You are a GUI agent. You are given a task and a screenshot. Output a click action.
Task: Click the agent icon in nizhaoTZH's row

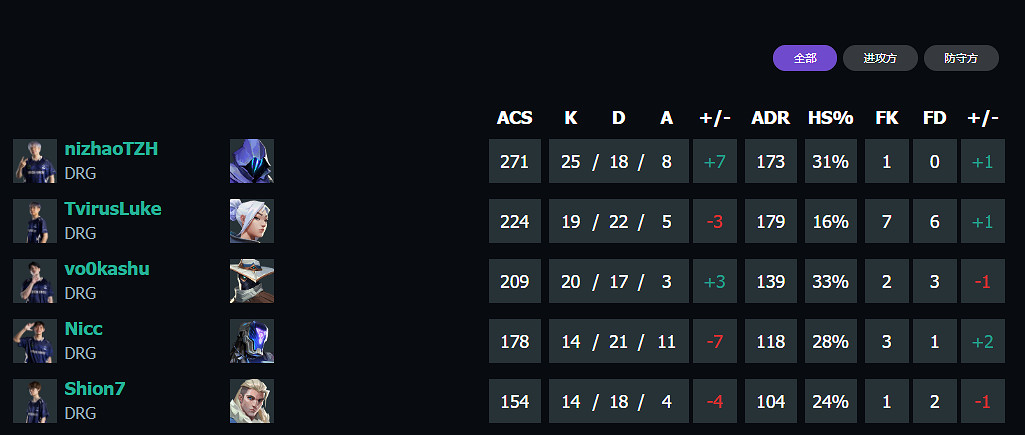[252, 161]
